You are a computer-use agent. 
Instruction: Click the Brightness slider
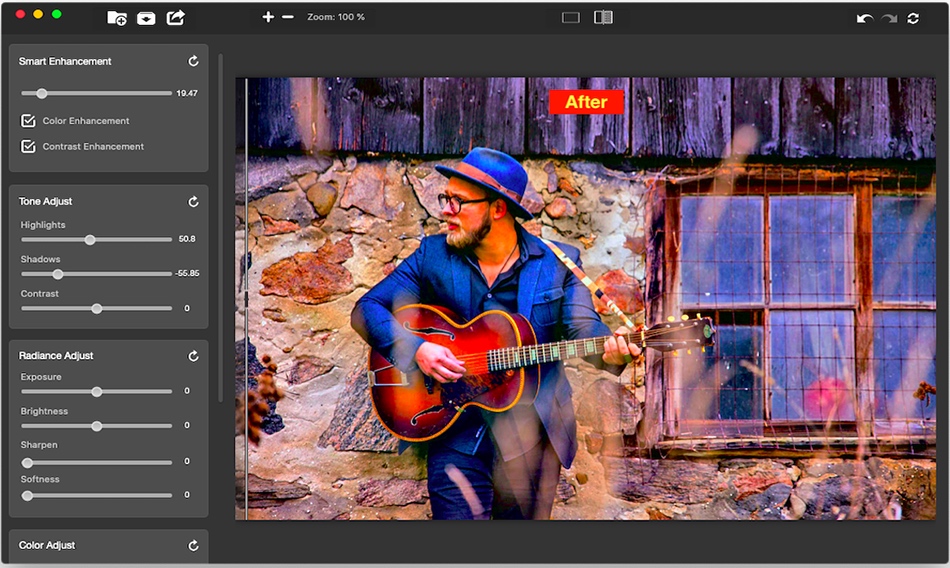coord(96,426)
